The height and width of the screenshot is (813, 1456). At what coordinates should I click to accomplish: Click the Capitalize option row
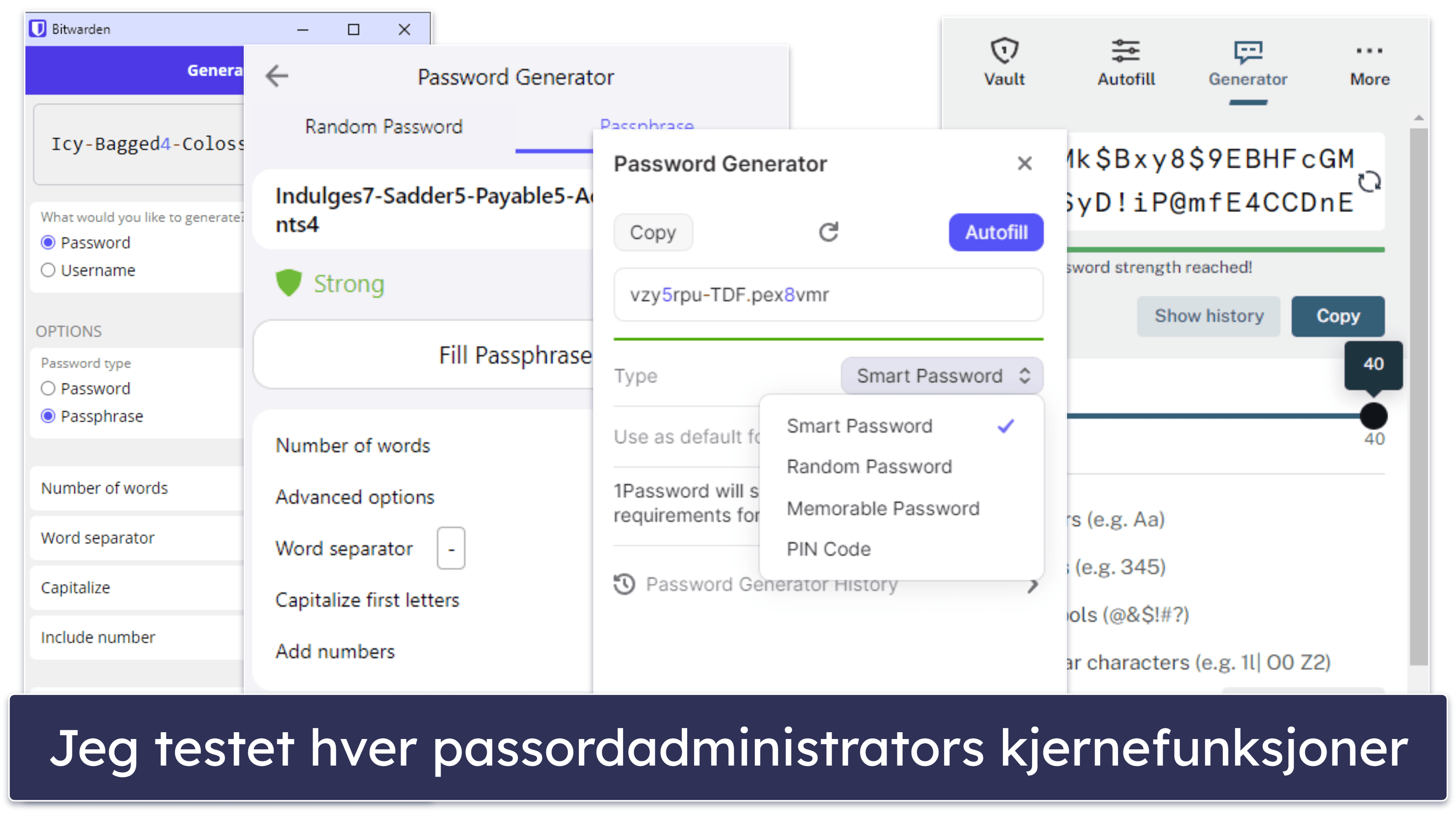coord(137,587)
